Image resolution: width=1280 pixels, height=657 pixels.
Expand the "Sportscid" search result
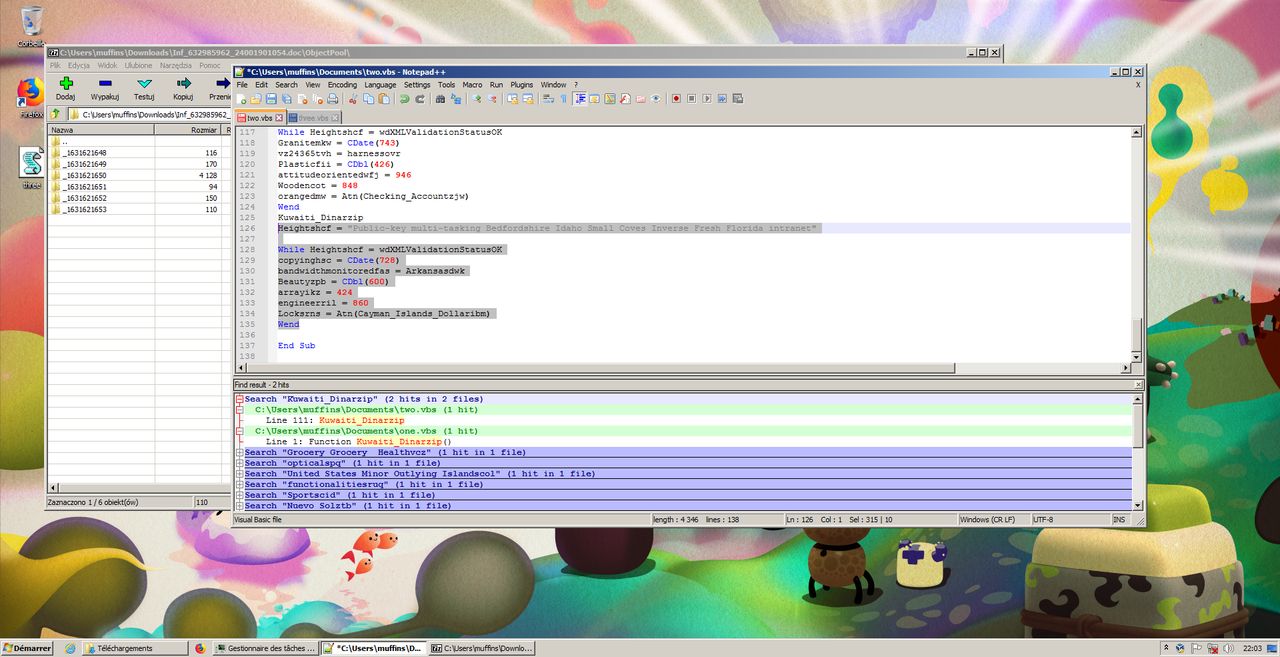click(x=240, y=495)
